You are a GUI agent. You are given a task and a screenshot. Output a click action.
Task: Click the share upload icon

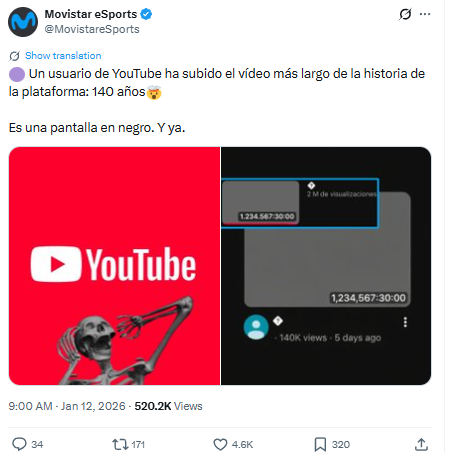coord(421,444)
